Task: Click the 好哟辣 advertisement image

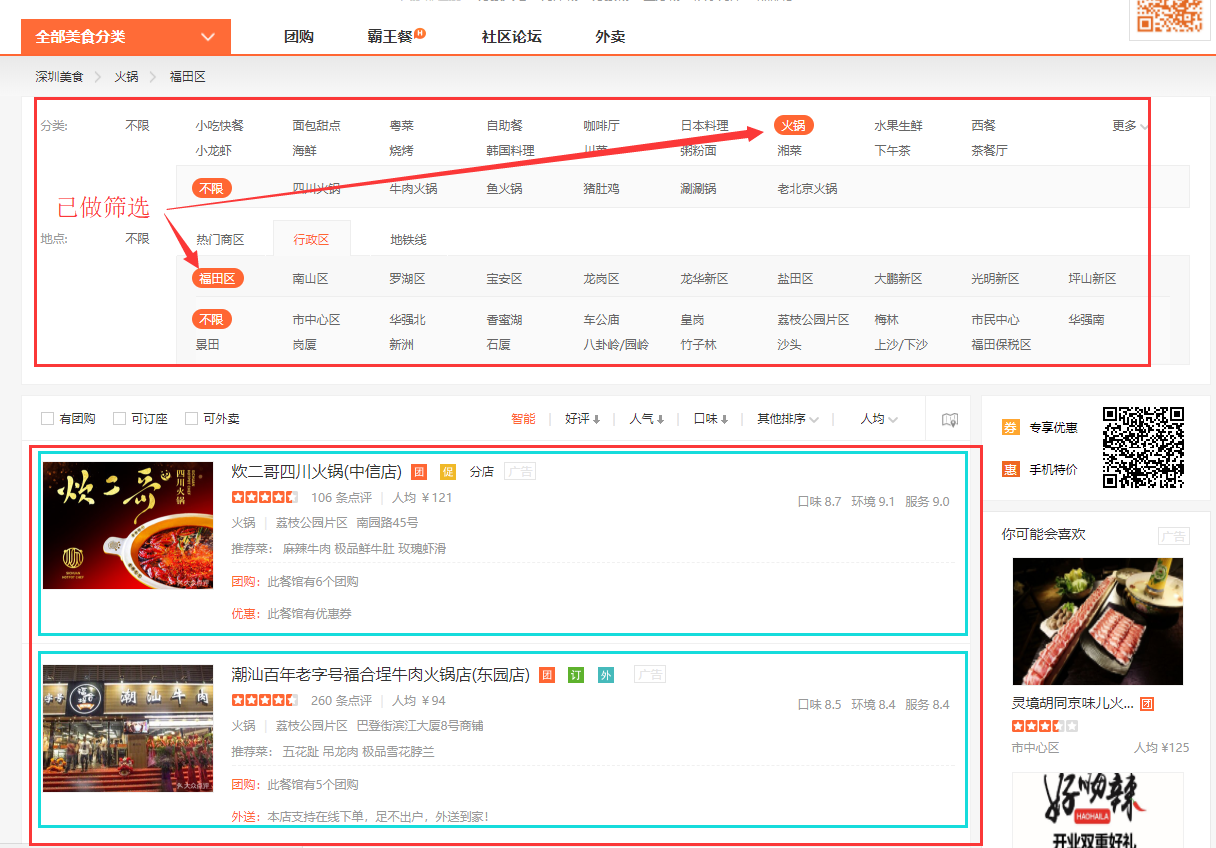Action: click(1098, 810)
